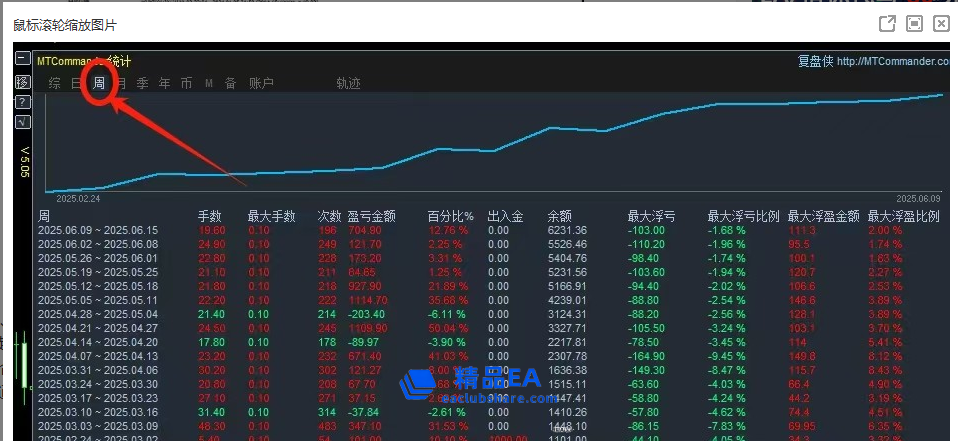958x441 pixels.
Task: Switch to the 周 weekly statistics tab
Action: click(99, 83)
